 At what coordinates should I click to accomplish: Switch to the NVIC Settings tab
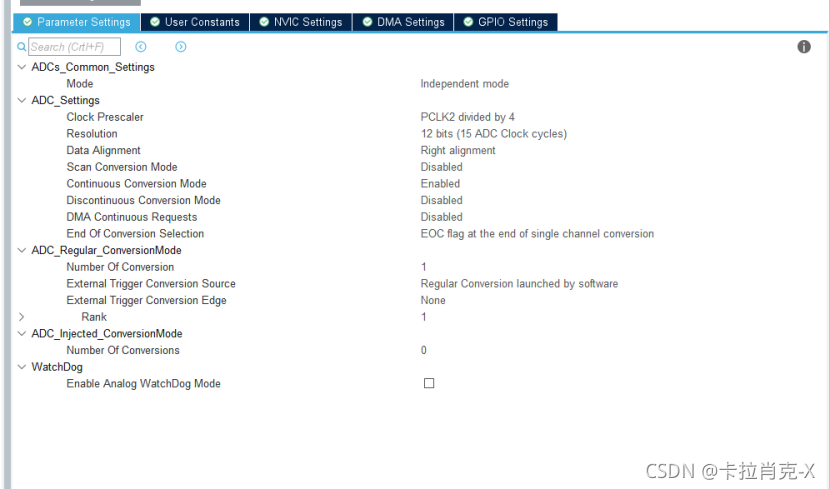point(301,22)
